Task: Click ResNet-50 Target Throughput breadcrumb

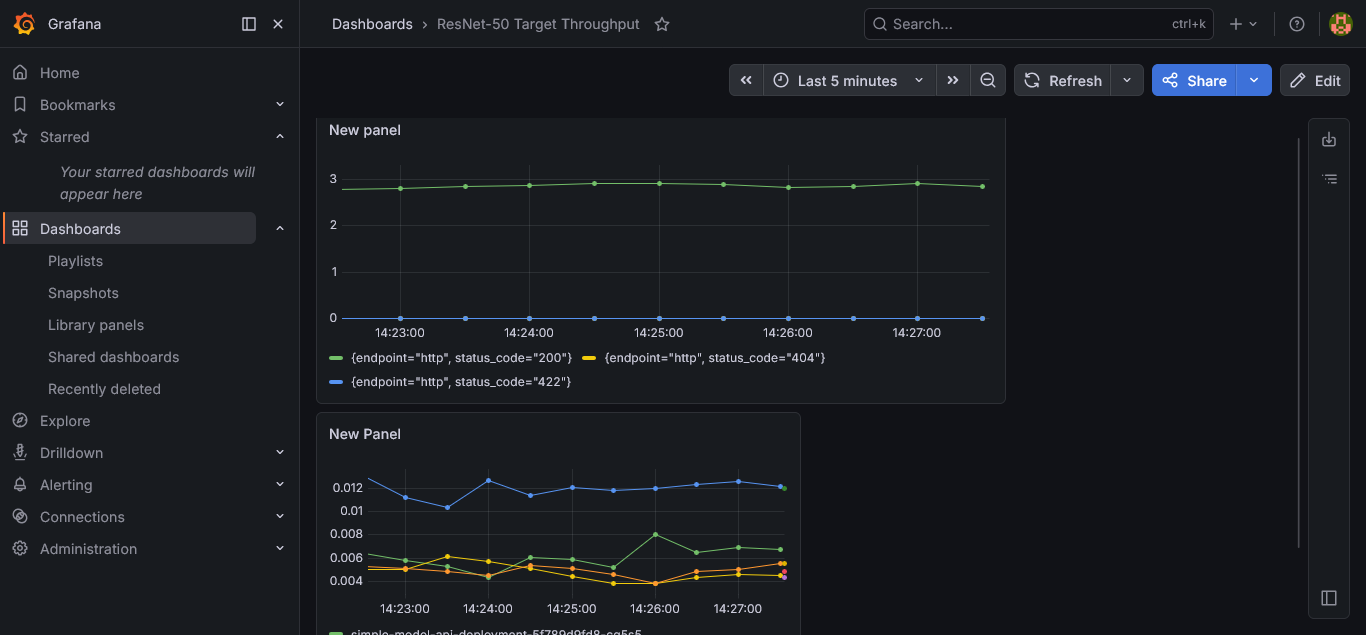Action: 538,24
